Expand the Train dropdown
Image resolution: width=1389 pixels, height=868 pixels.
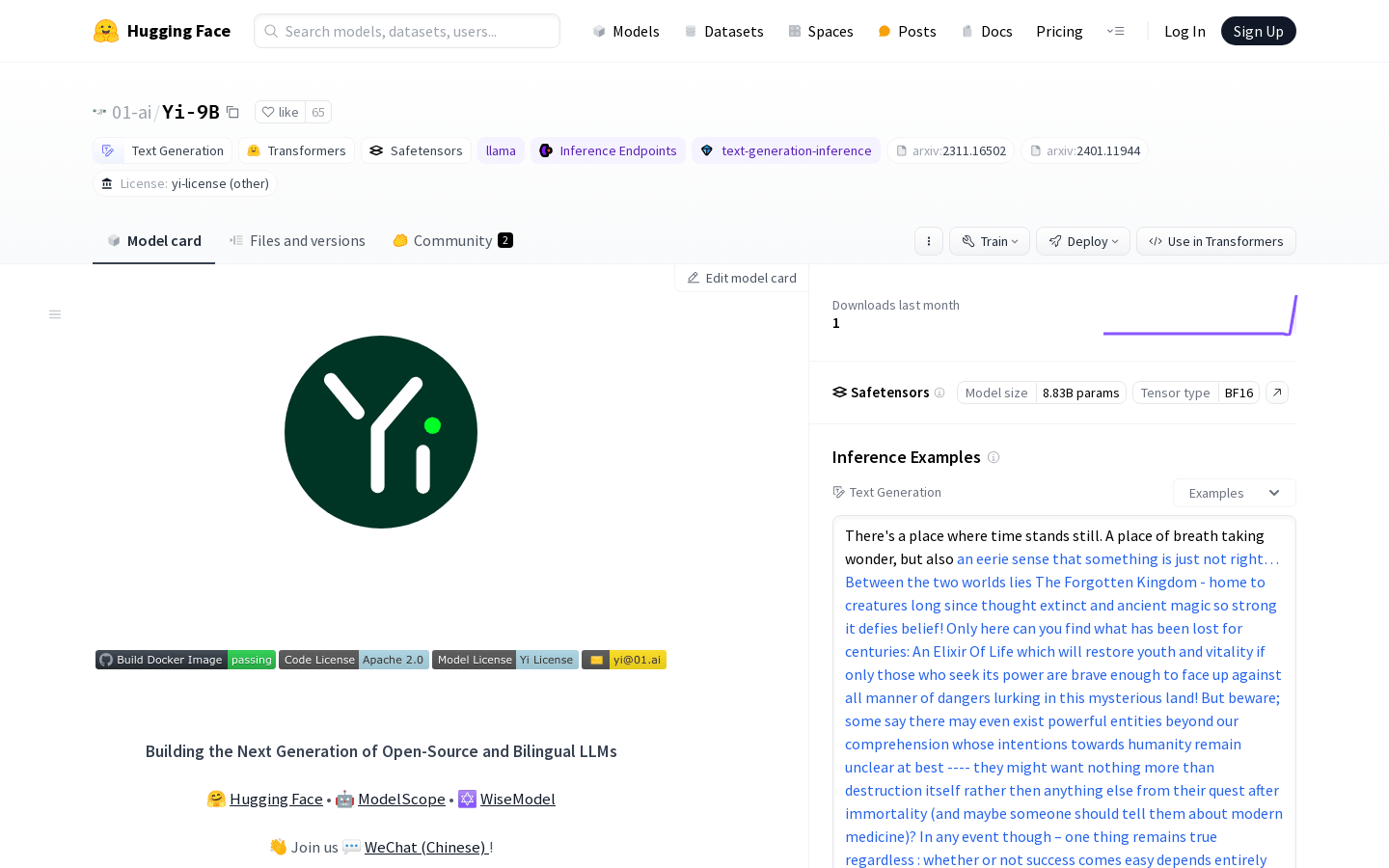coord(990,241)
